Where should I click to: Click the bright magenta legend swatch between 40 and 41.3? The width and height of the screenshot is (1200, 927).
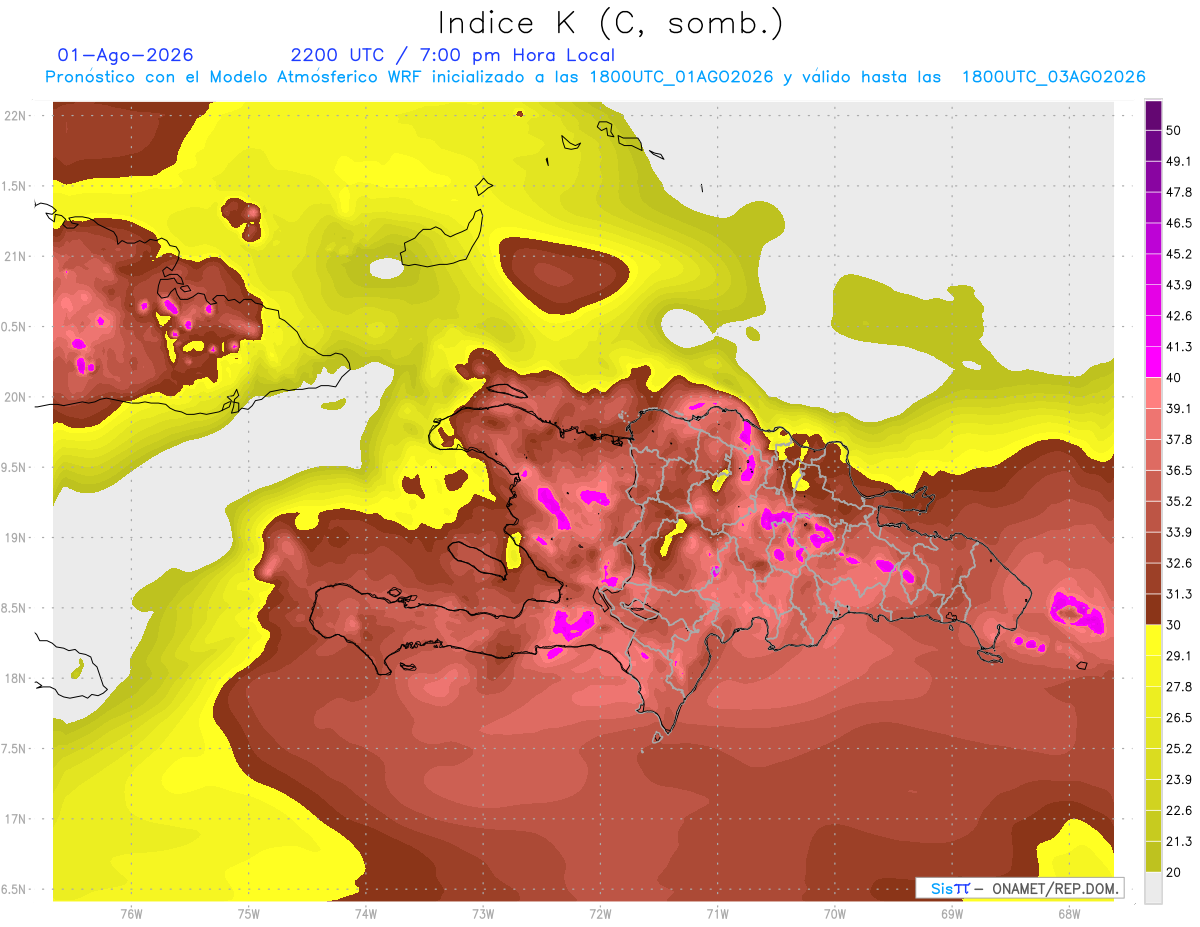[1153, 362]
